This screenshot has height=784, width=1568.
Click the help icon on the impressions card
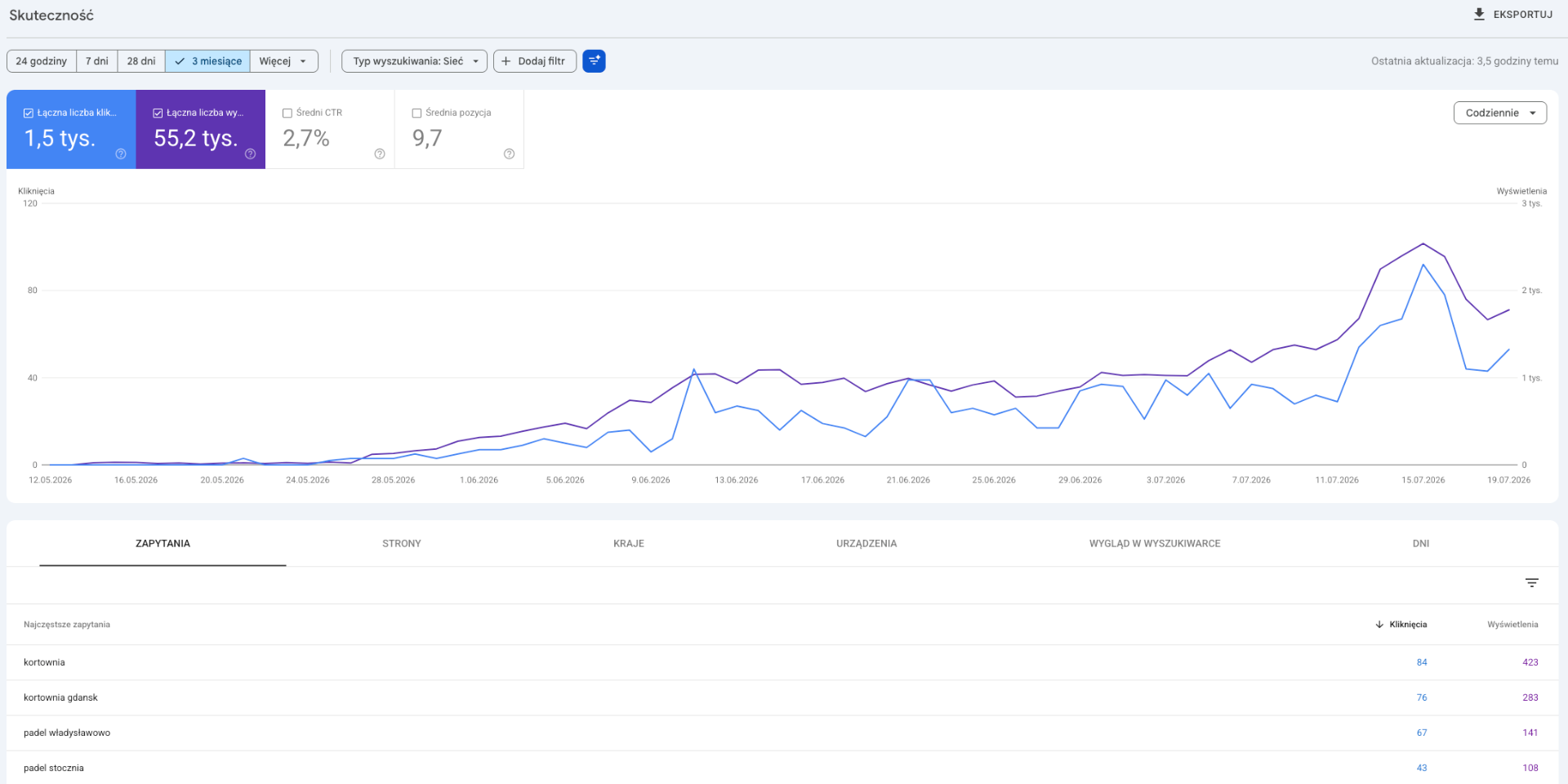coord(251,154)
